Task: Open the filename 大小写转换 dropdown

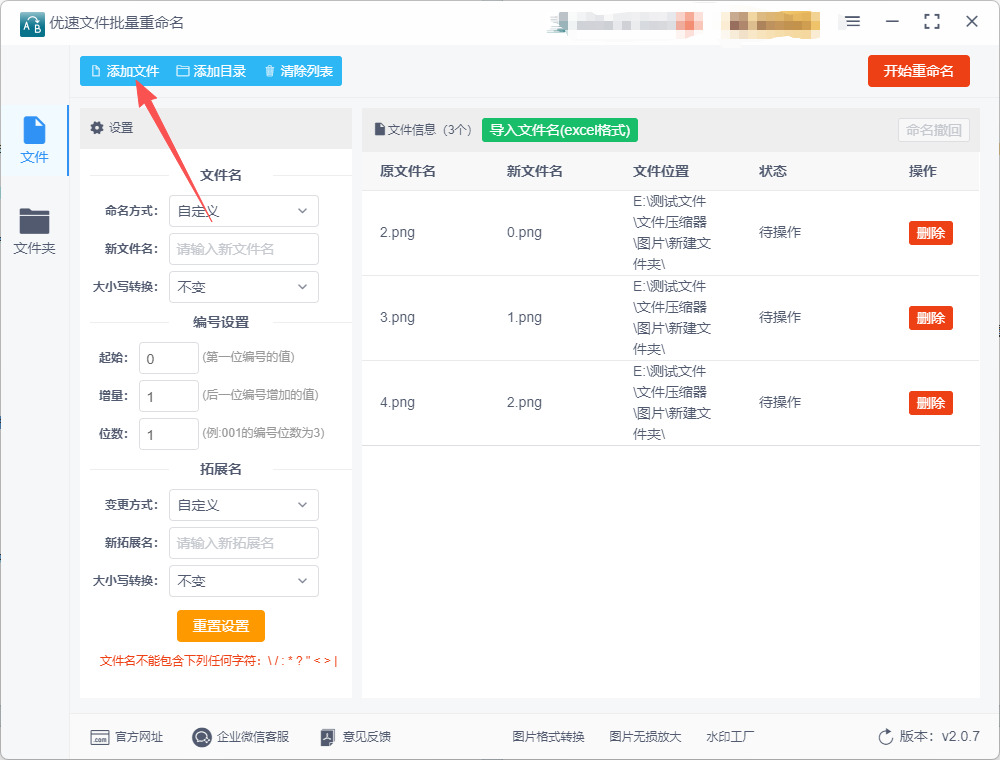Action: [244, 287]
